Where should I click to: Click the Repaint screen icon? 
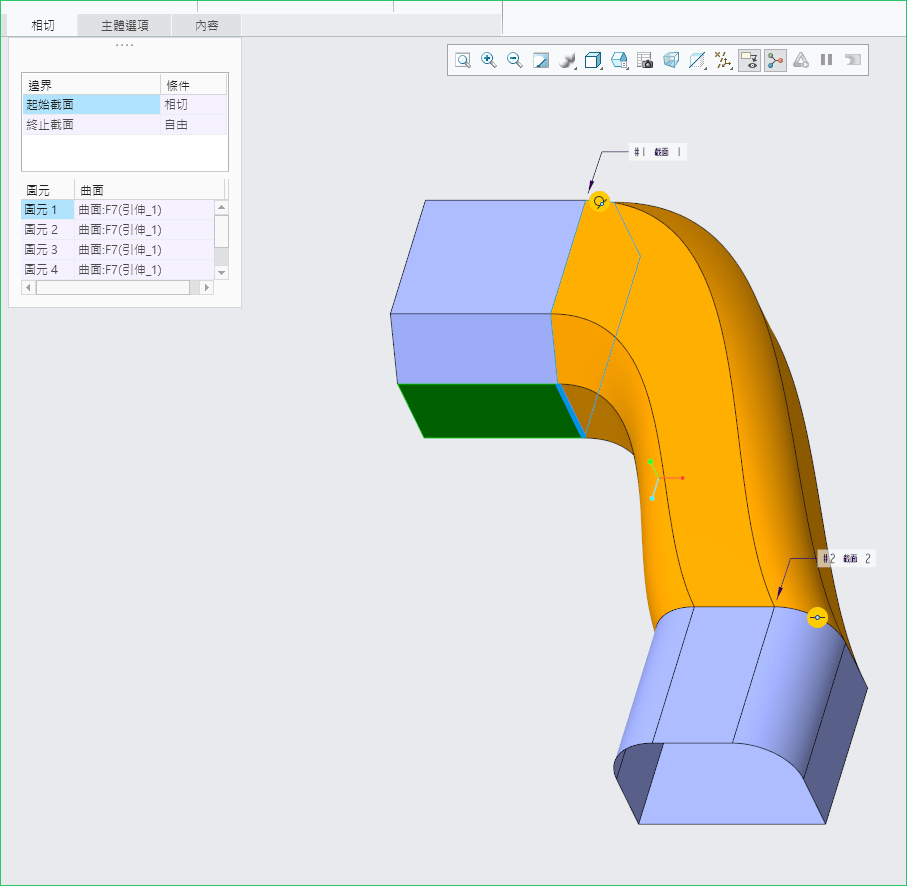pos(541,60)
